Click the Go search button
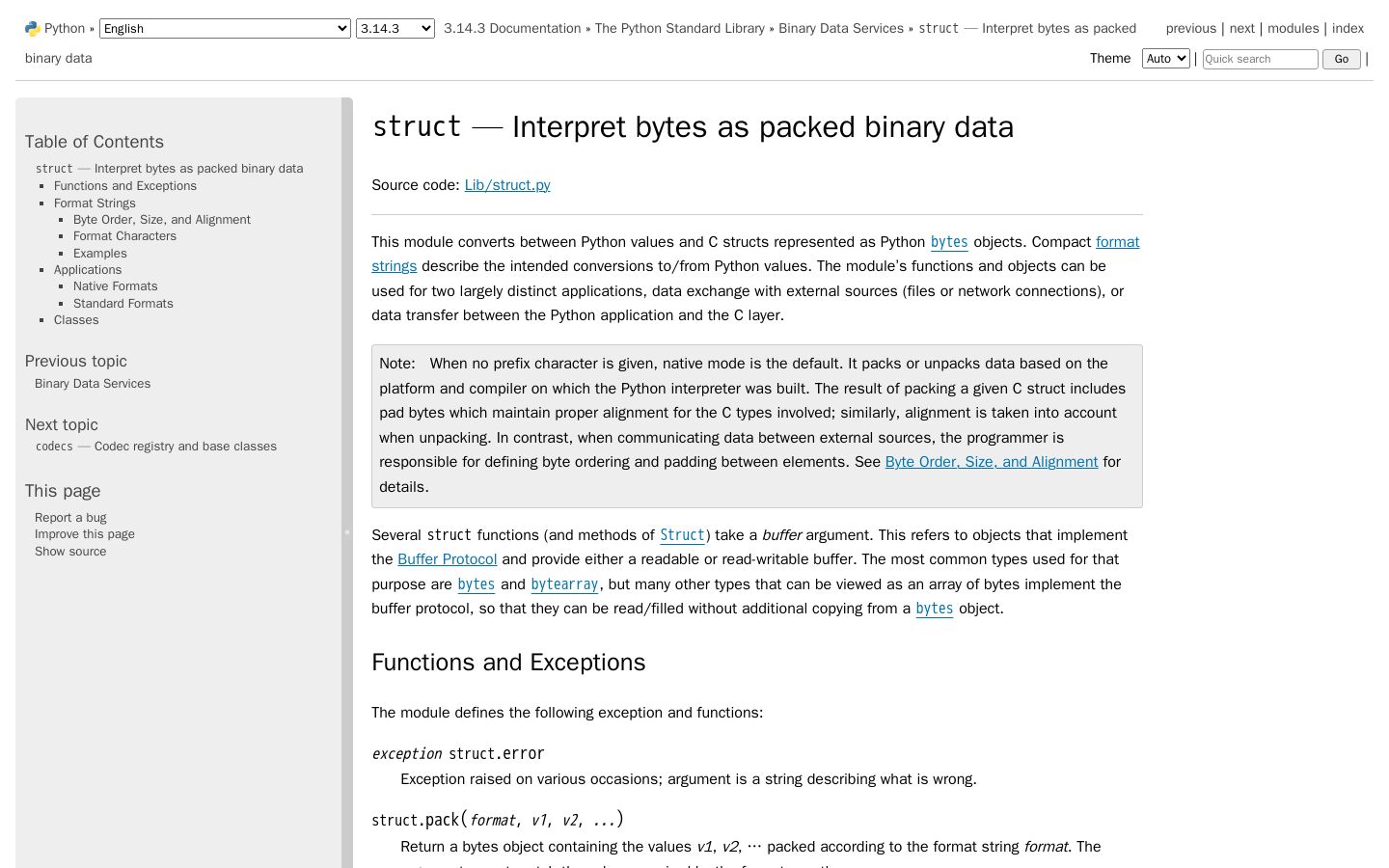The width and height of the screenshot is (1389, 868). pyautogui.click(x=1341, y=59)
